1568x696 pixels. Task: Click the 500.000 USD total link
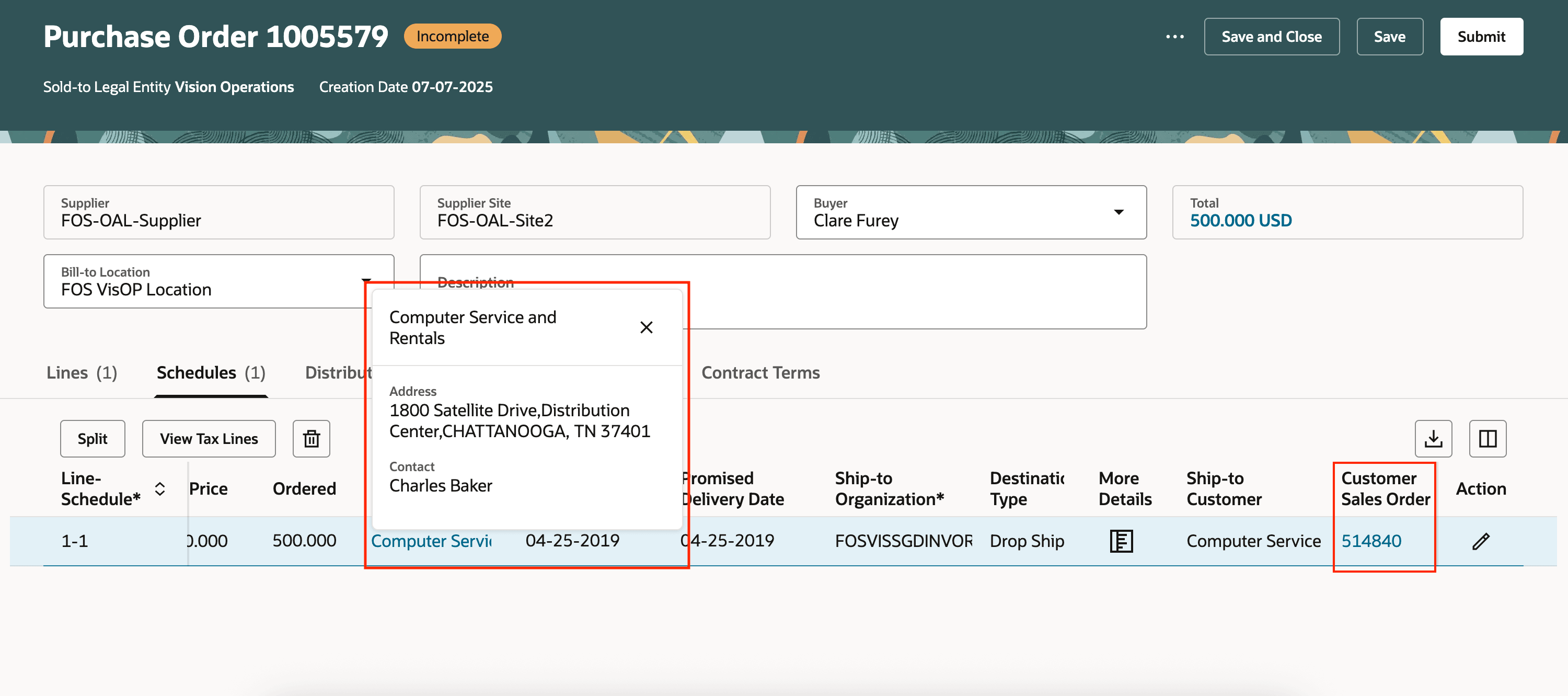(1240, 221)
